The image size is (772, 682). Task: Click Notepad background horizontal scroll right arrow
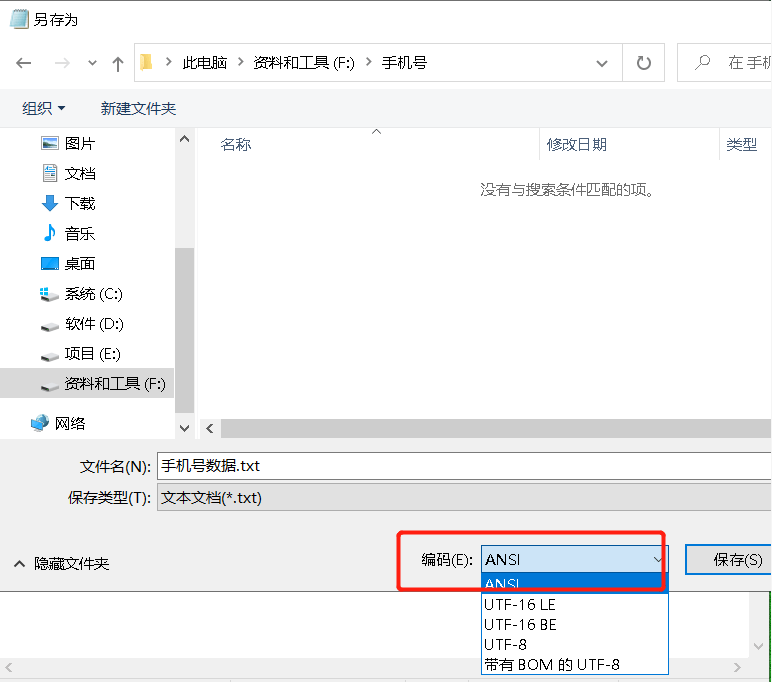737,668
